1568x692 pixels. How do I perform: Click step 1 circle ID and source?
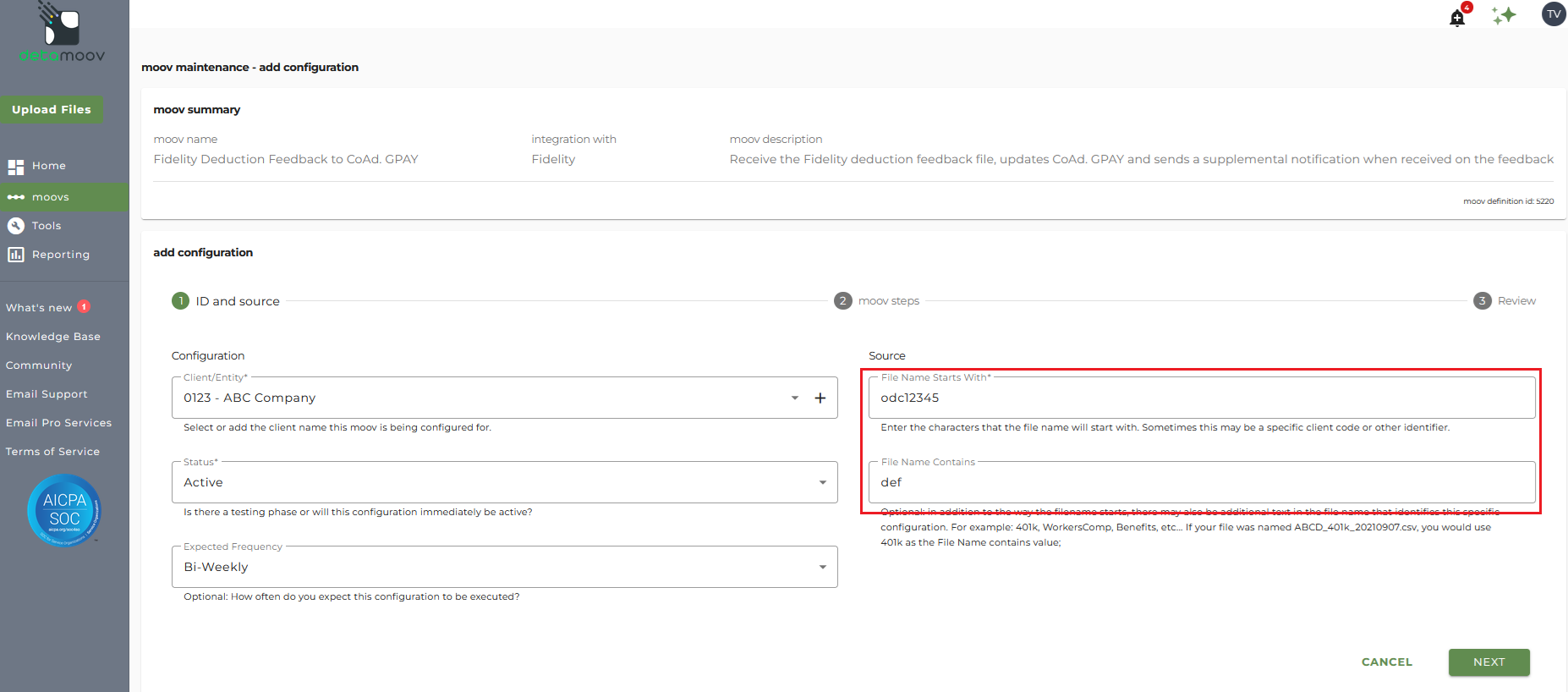180,300
